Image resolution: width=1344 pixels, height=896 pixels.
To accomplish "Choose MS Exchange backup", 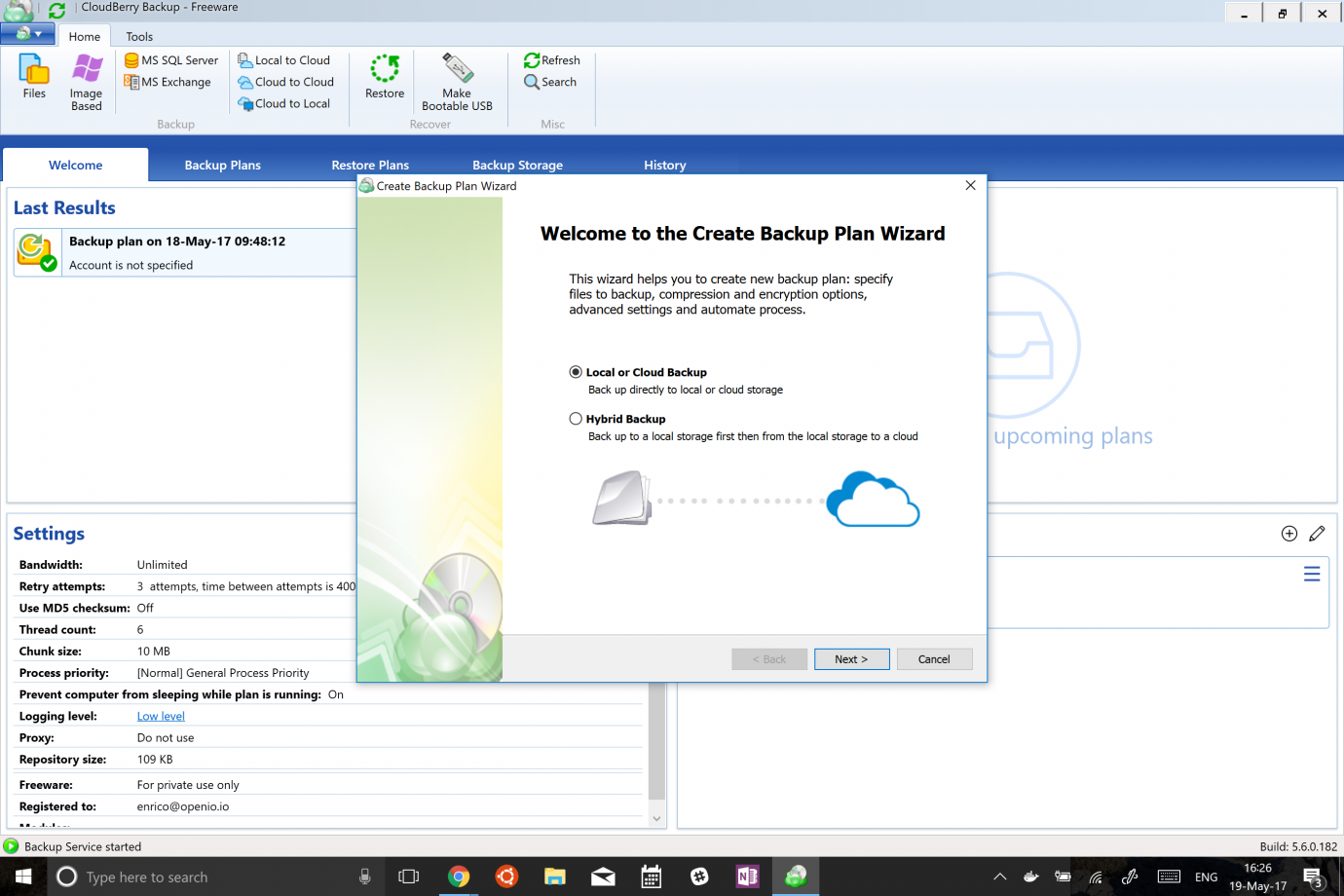I will 168,82.
